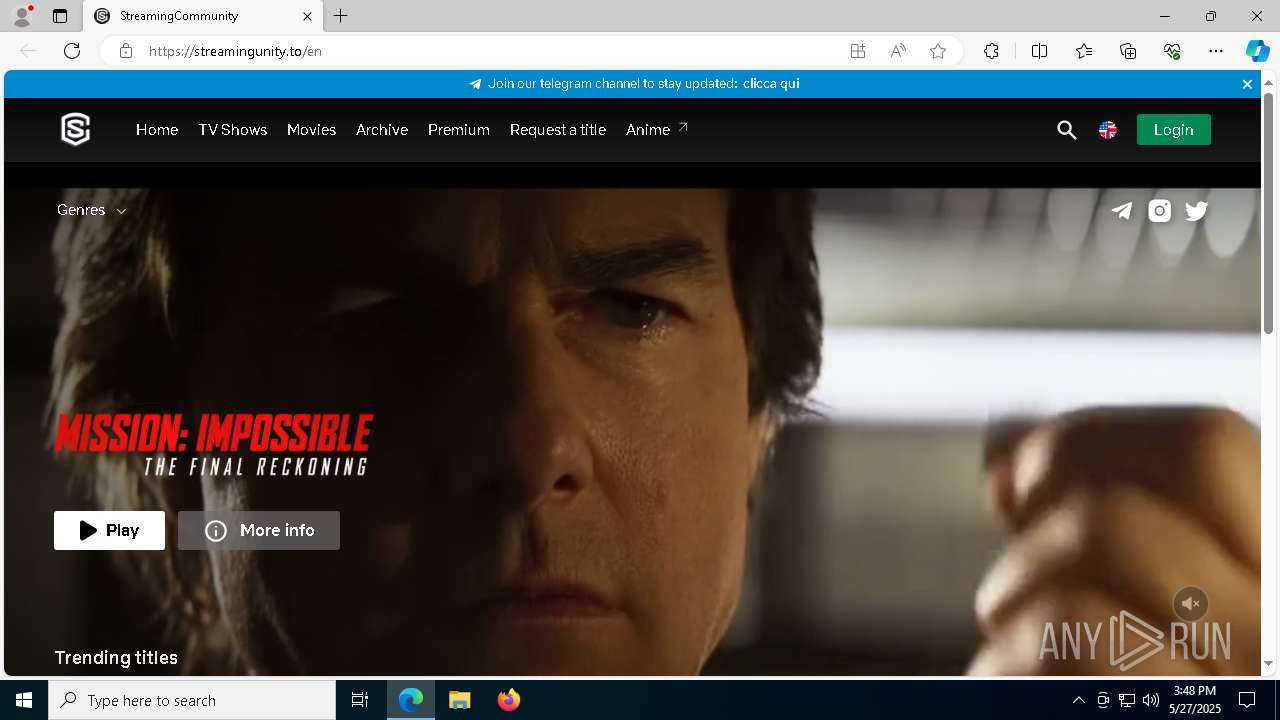Launch Firefox from the taskbar
Screen dimensions: 1280x720
pos(509,700)
